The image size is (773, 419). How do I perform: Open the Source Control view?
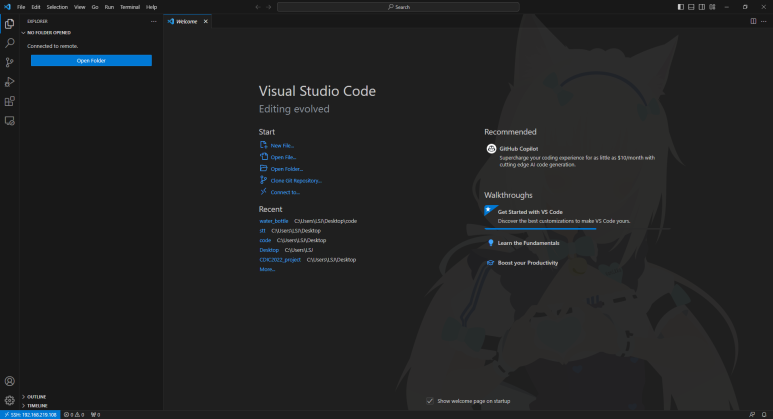coord(9,63)
